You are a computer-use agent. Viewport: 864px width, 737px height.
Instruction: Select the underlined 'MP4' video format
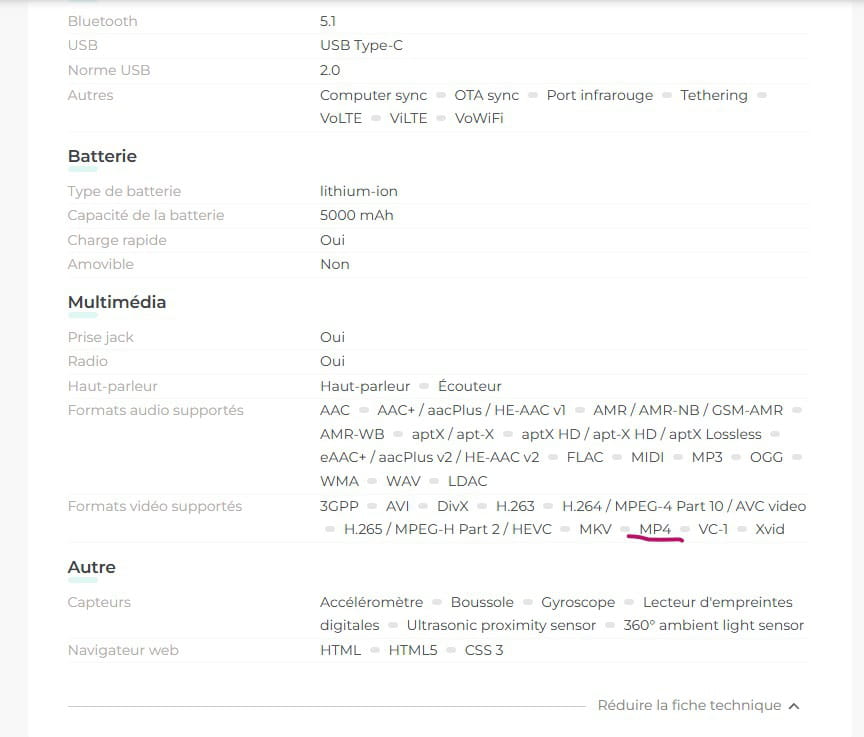(655, 529)
